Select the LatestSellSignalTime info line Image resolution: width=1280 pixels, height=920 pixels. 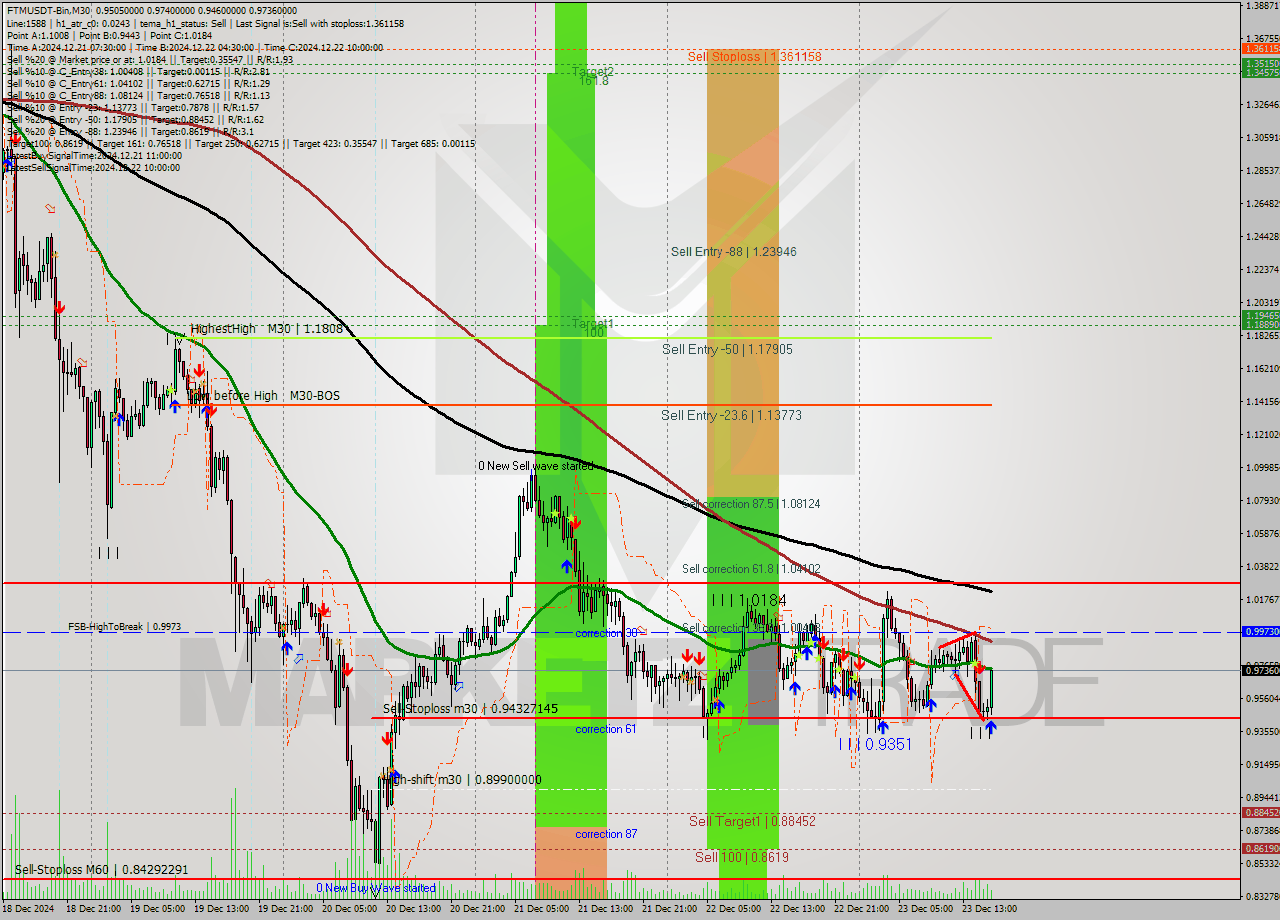(x=94, y=167)
